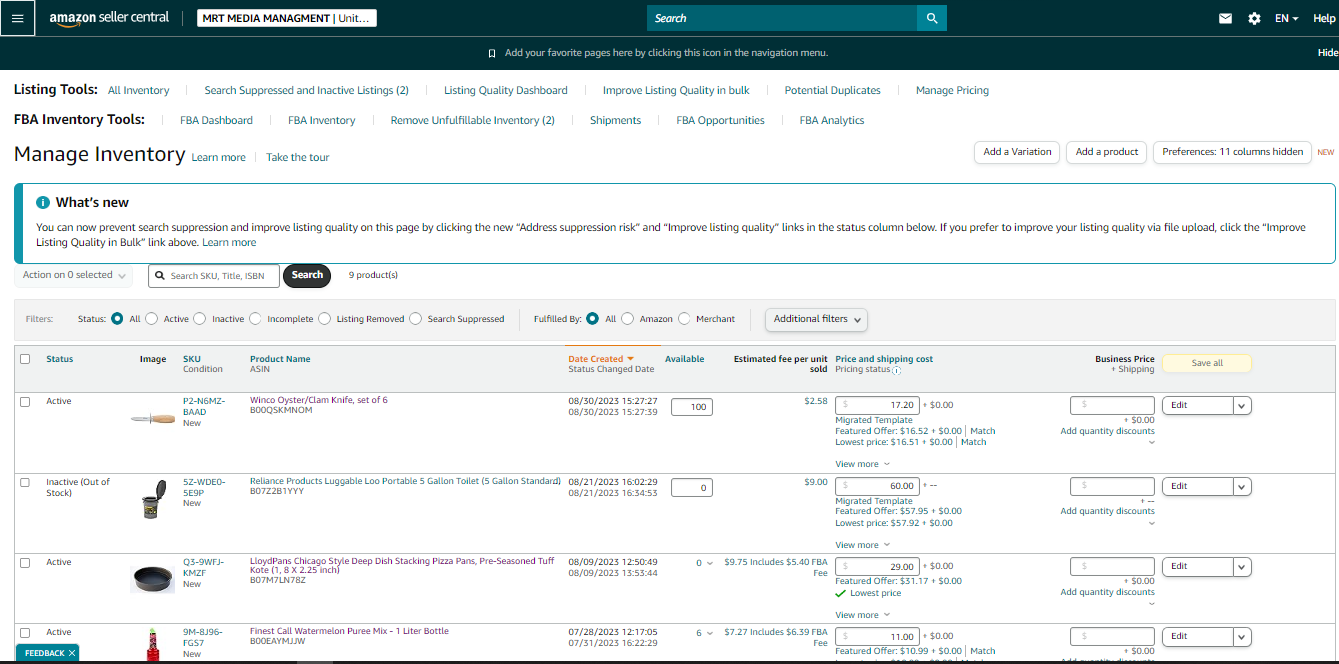Open the MRT MEDIA MANAGMENT account switcher
1339x664 pixels.
click(x=286, y=18)
